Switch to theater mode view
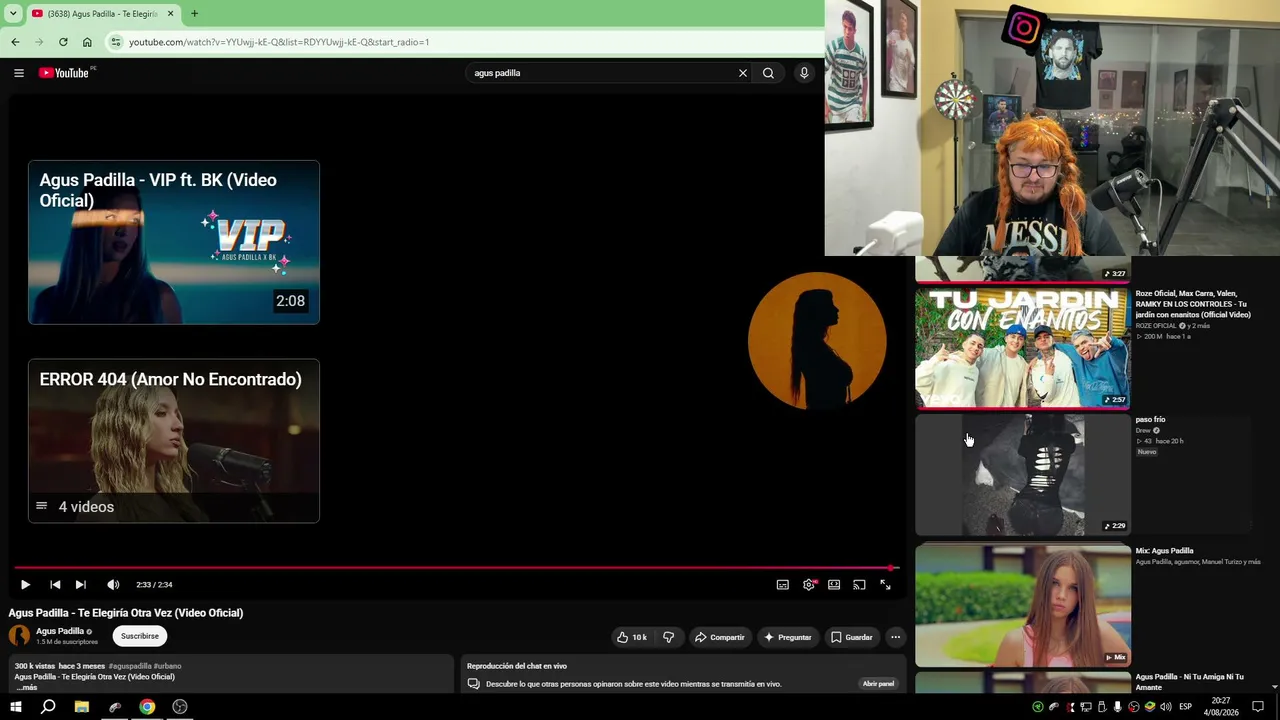Viewport: 1280px width, 720px height. pos(834,585)
